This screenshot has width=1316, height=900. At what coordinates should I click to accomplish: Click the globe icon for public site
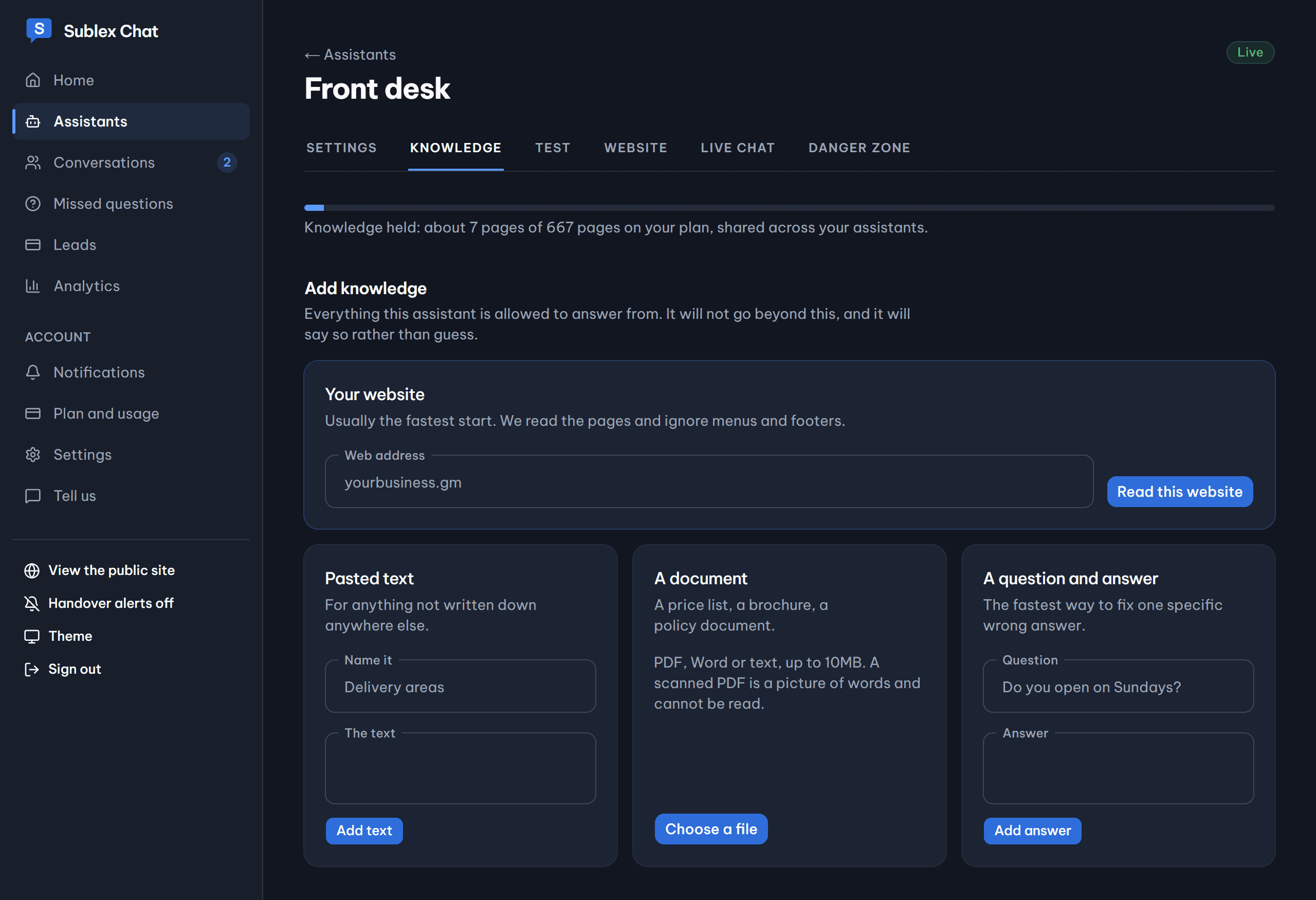tap(32, 570)
